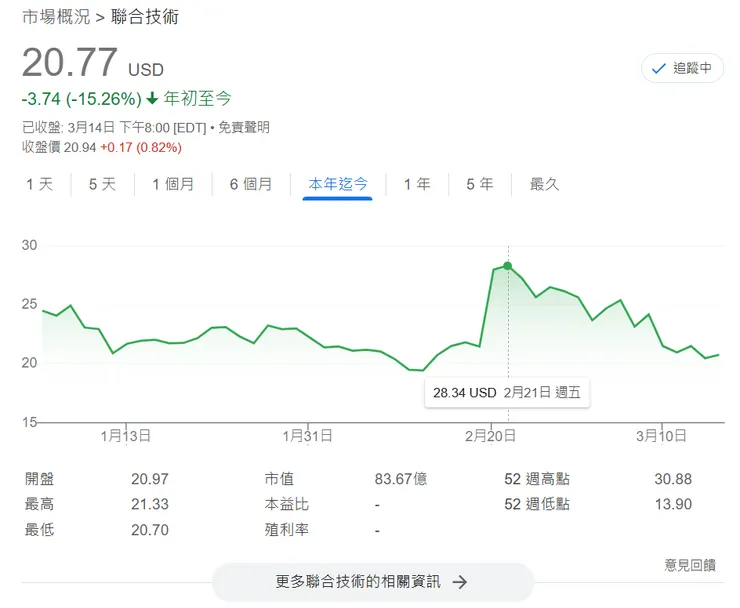Click the 52 週低點 value 13.90
The width and height of the screenshot is (740, 608).
click(673, 504)
